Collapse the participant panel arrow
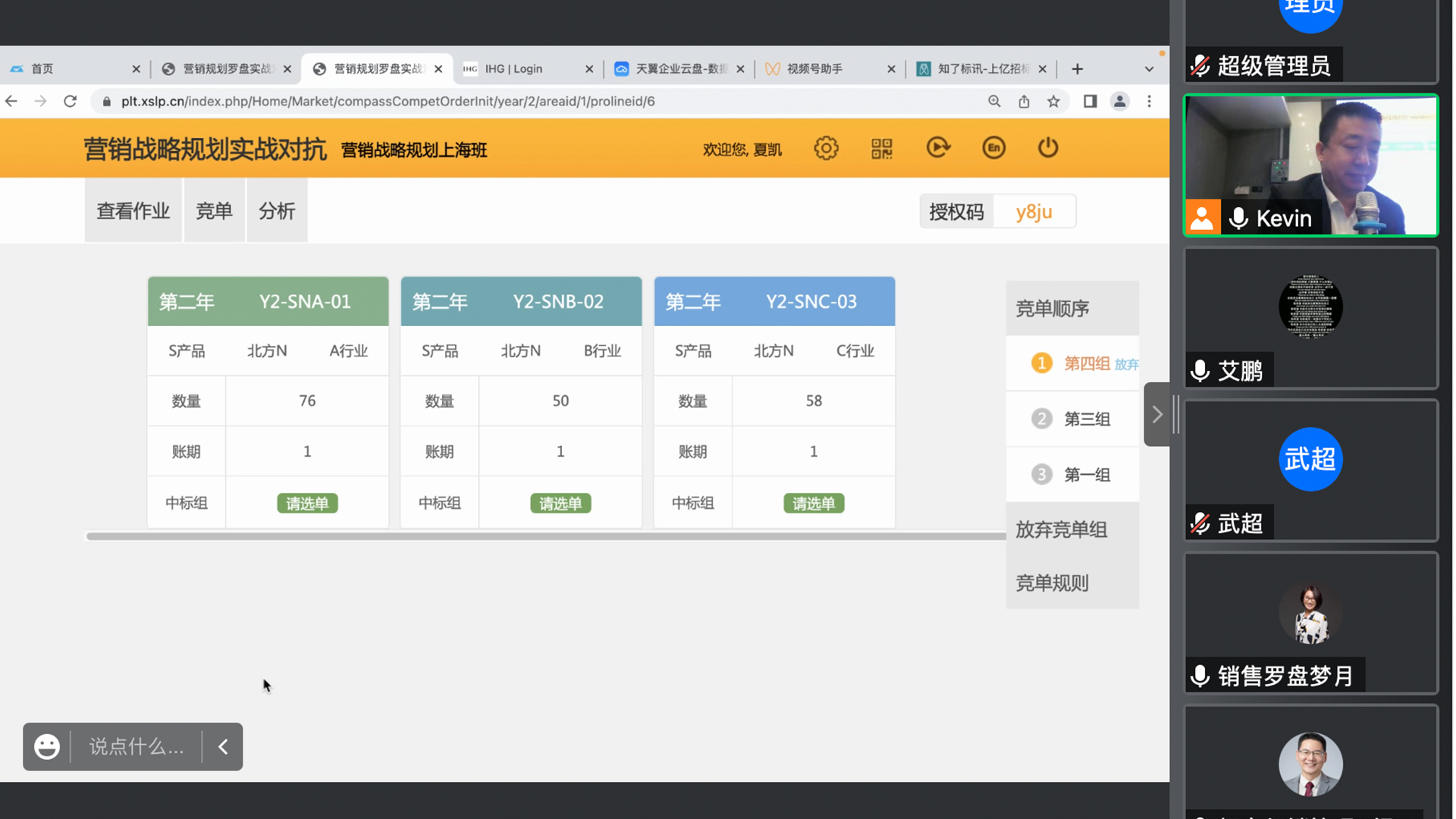The height and width of the screenshot is (819, 1456). pyautogui.click(x=1156, y=414)
